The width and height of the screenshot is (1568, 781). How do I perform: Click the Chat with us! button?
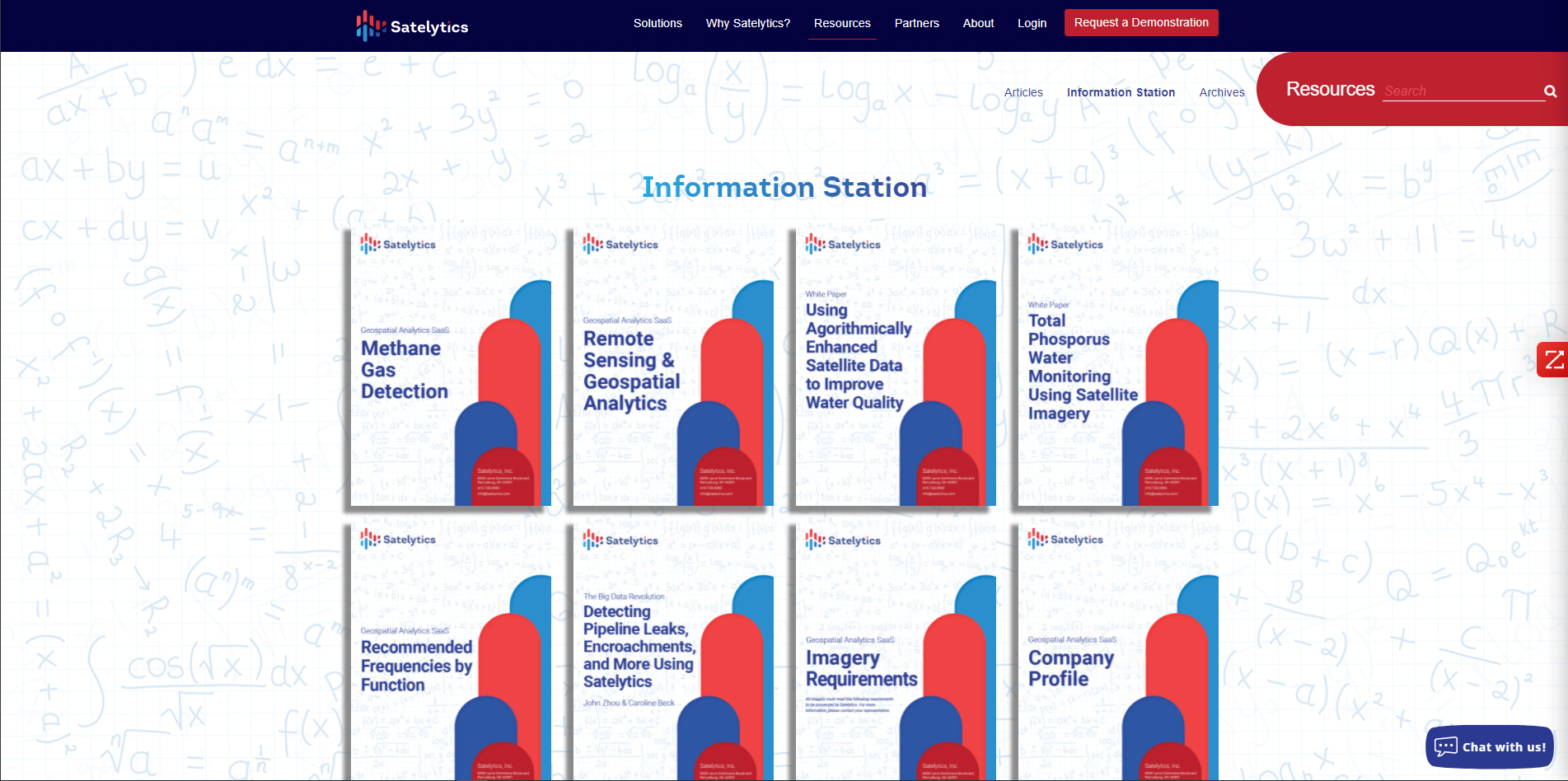tap(1490, 746)
